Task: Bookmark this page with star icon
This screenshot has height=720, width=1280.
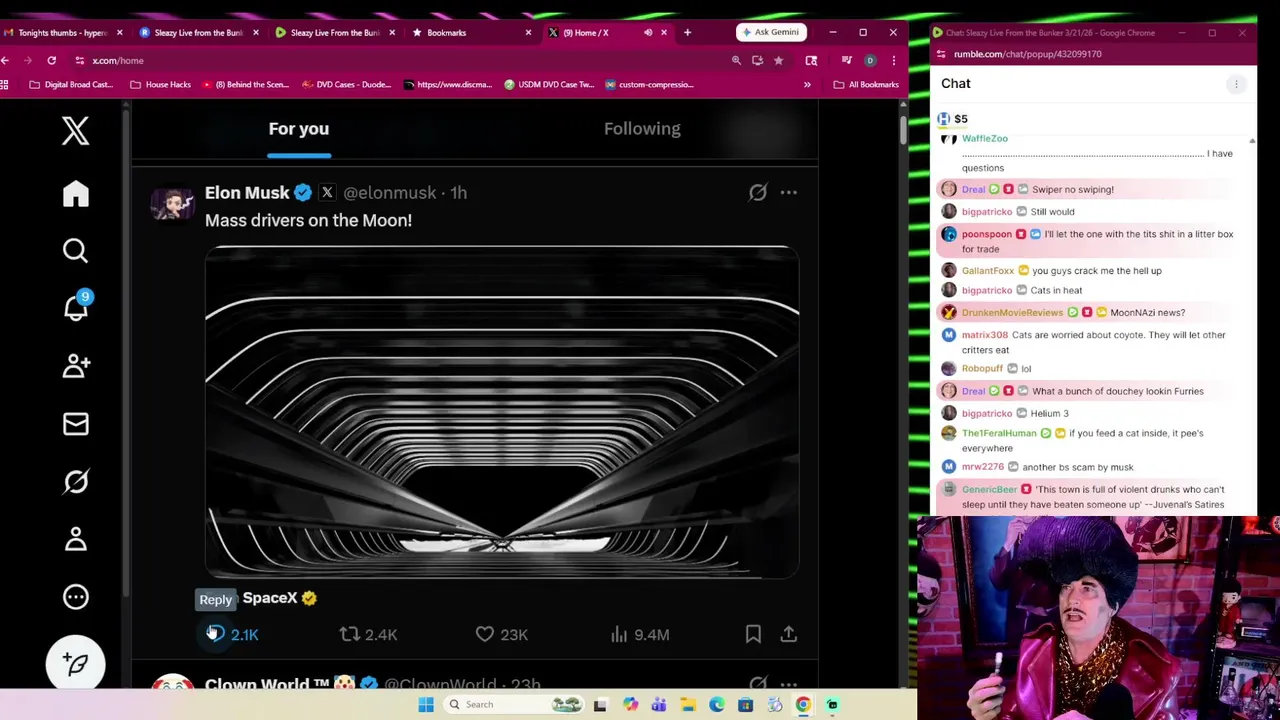Action: point(778,60)
